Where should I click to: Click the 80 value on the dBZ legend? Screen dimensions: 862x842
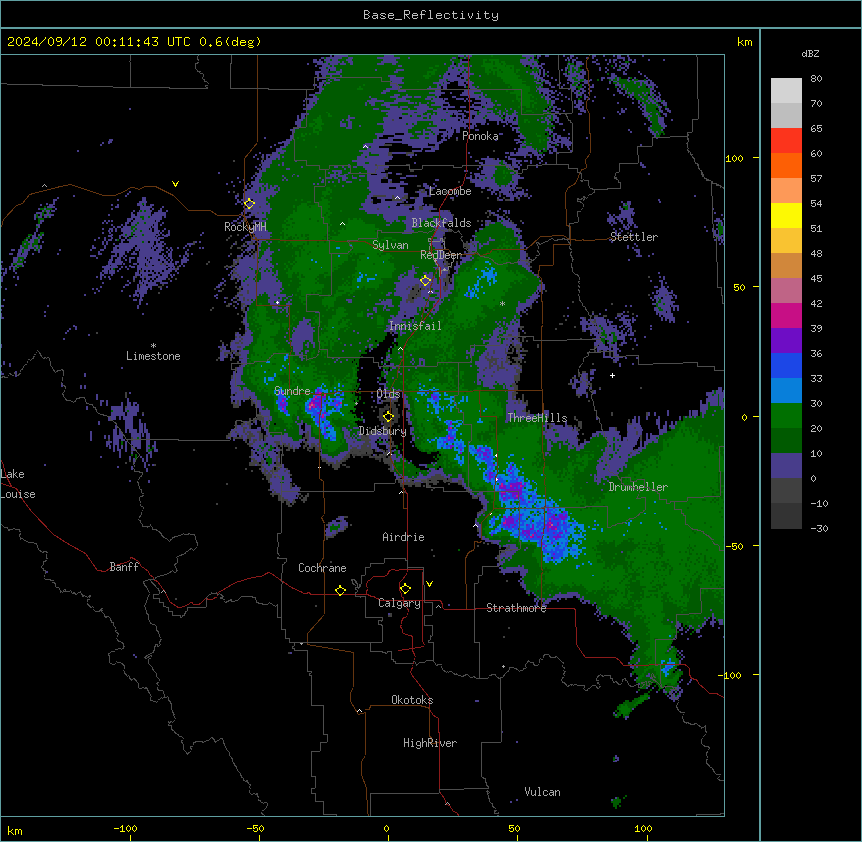(x=816, y=79)
